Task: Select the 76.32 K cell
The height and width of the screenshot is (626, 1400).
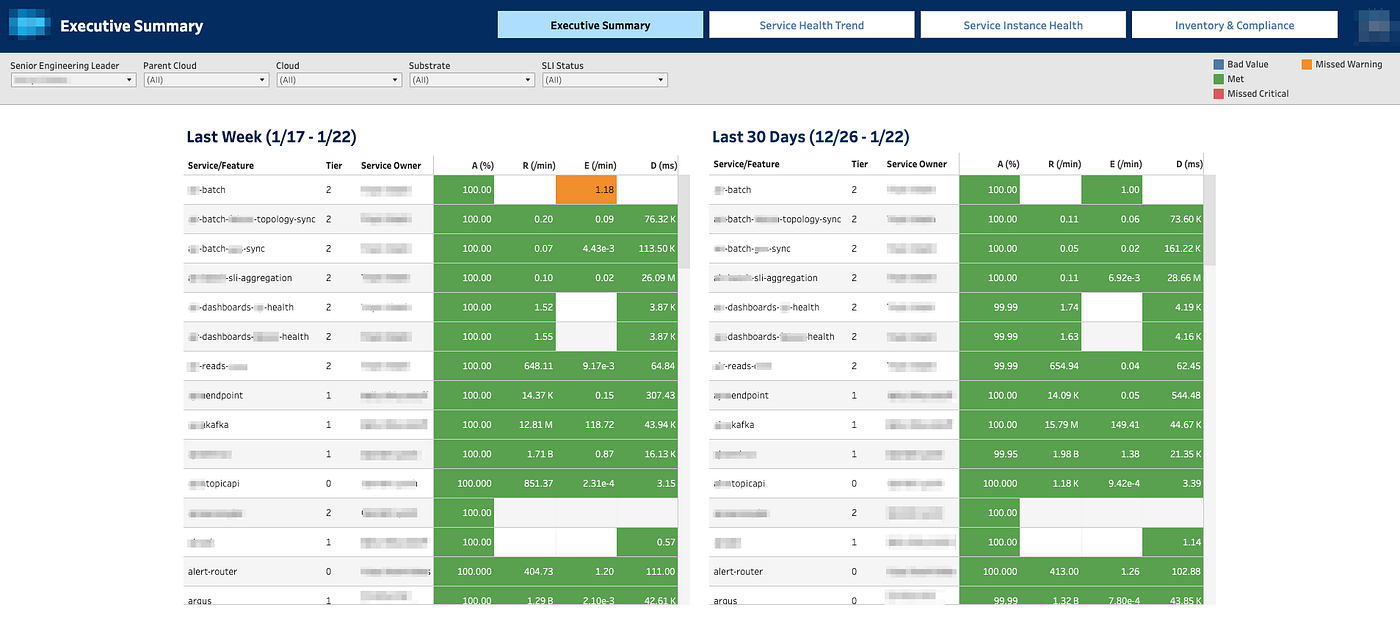Action: (647, 219)
